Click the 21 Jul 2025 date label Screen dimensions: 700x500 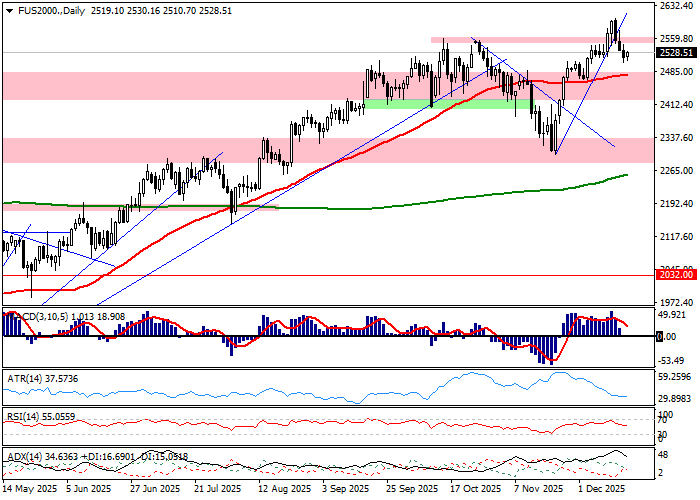coord(217,489)
